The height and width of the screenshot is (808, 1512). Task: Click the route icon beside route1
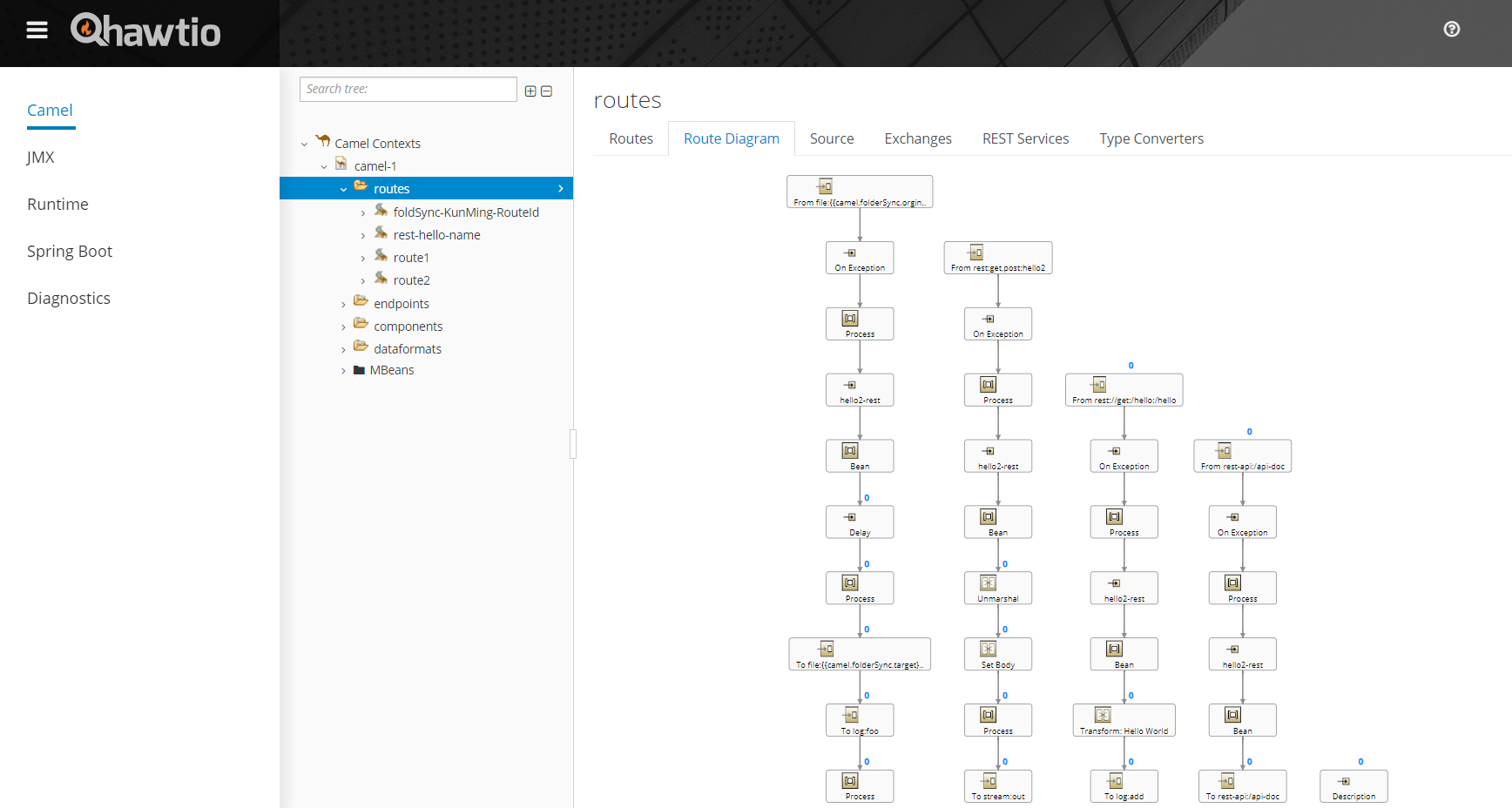click(x=381, y=256)
